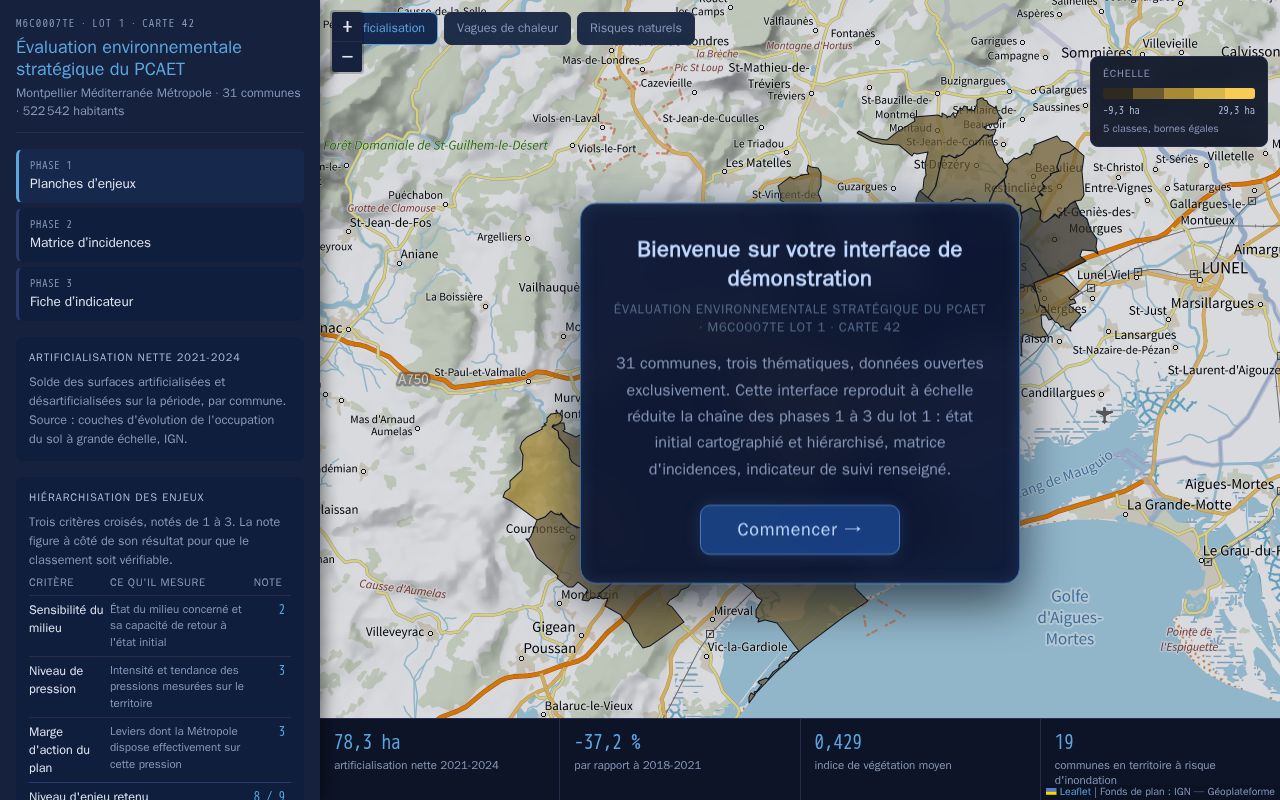Click the sidebar reference M6C0007TE · LOT 1 · CARTE 42
The height and width of the screenshot is (800, 1280).
click(x=105, y=24)
